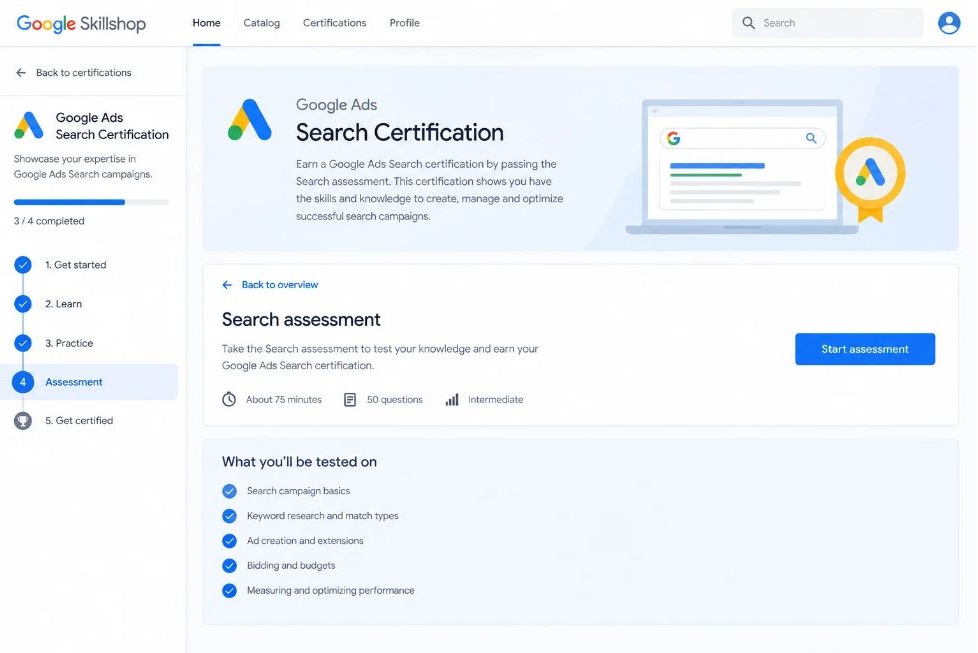Click the Intermediate difficulty text
The image size is (978, 653).
click(496, 400)
